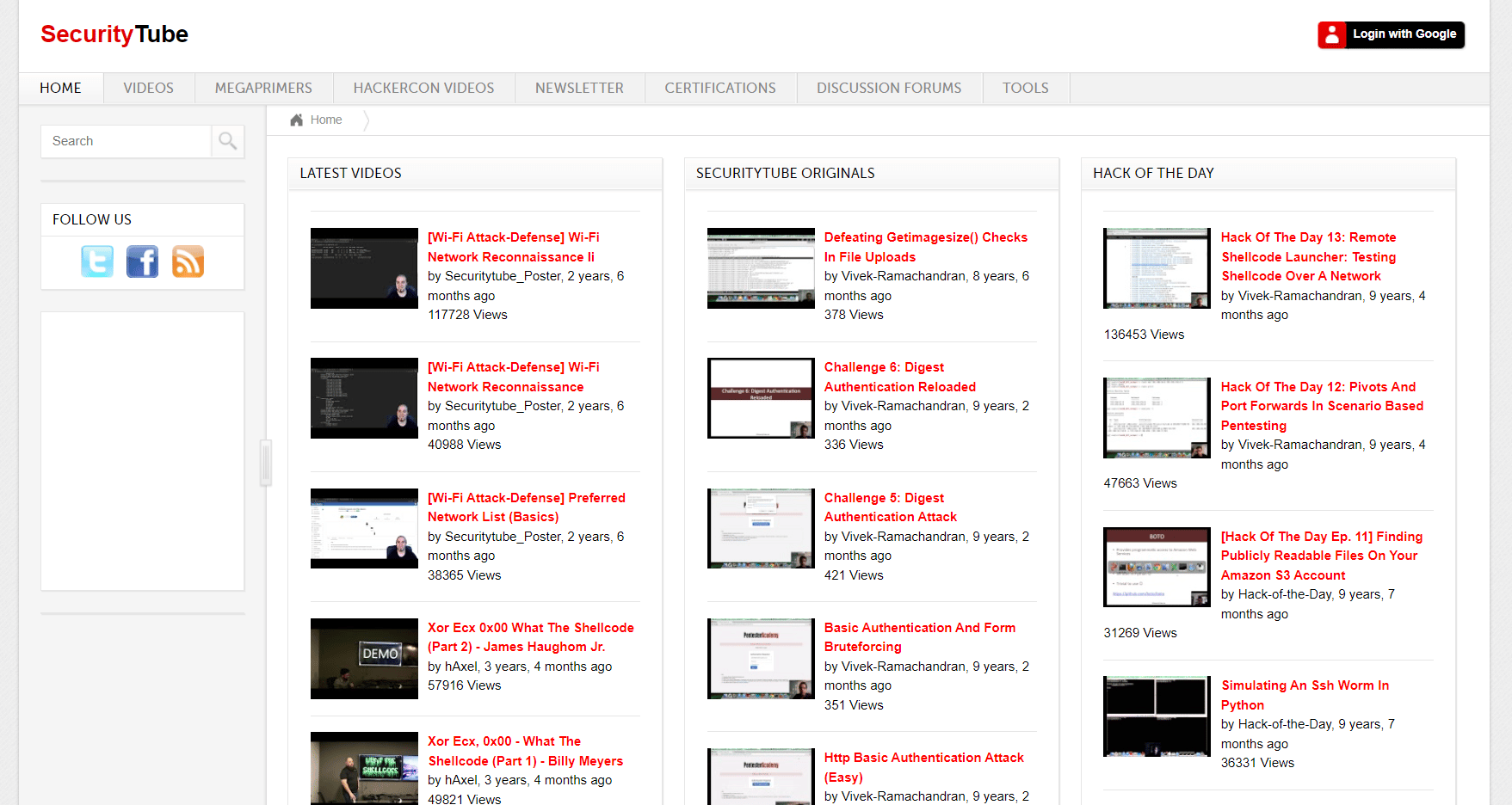Open the NEWSLETTER tab
The image size is (1512, 805).
[x=579, y=88]
